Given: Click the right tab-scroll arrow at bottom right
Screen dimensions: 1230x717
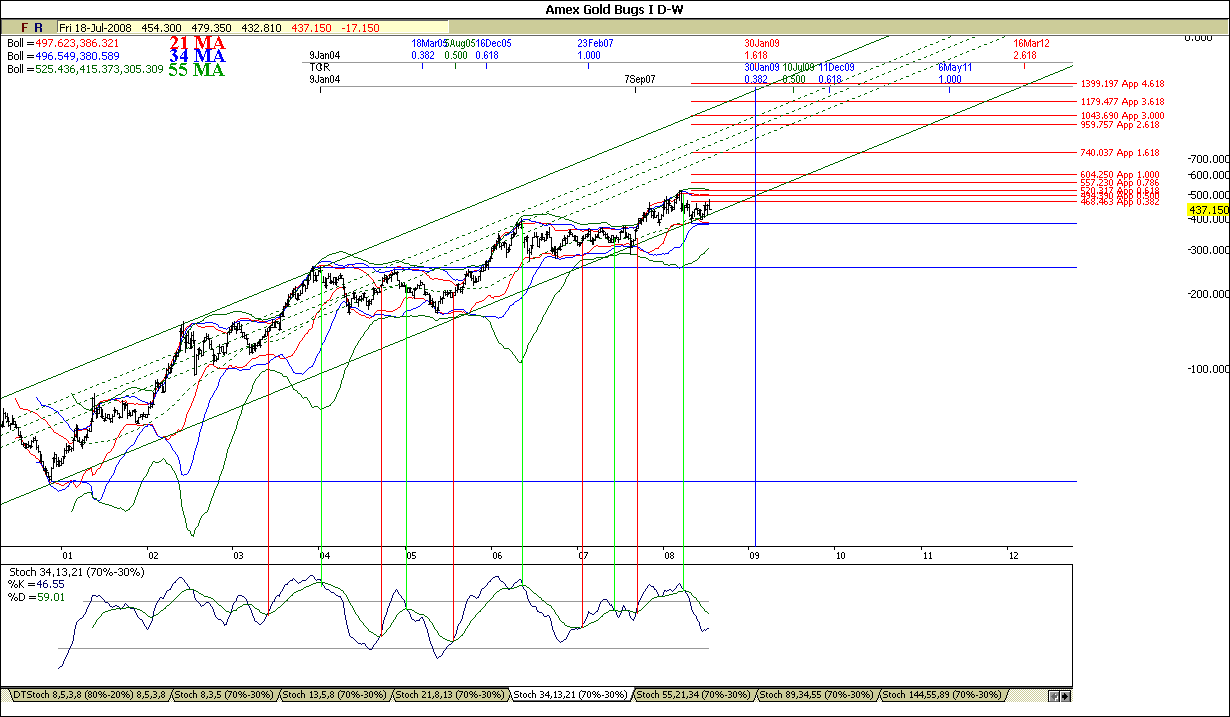Looking at the screenshot, I should pyautogui.click(x=1065, y=695).
